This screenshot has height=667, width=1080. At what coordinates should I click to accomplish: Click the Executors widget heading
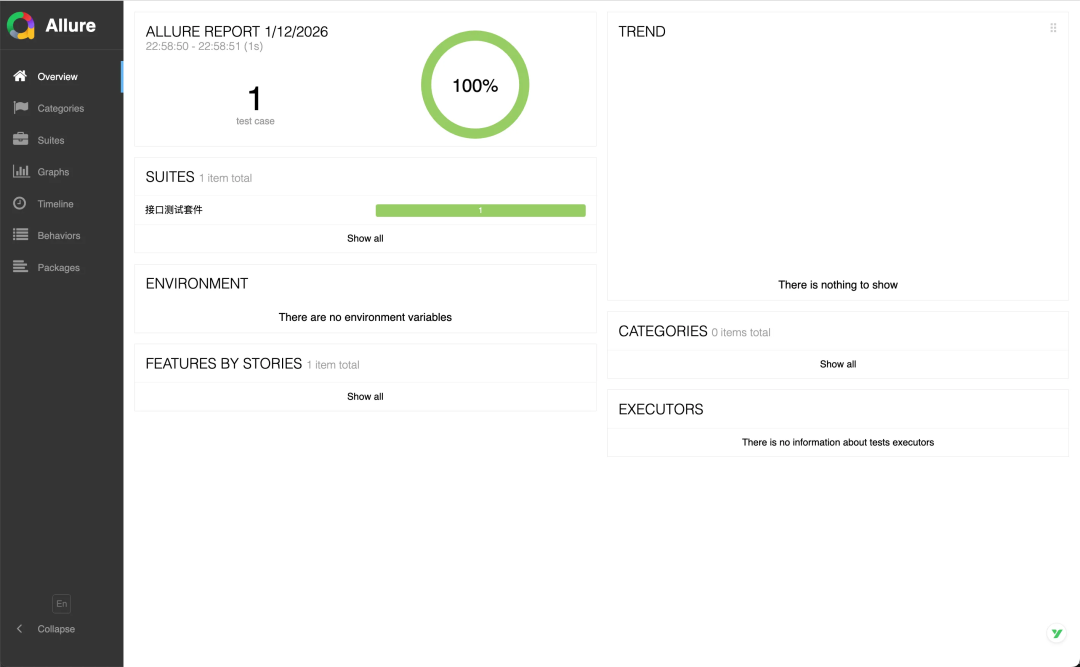pyautogui.click(x=661, y=409)
